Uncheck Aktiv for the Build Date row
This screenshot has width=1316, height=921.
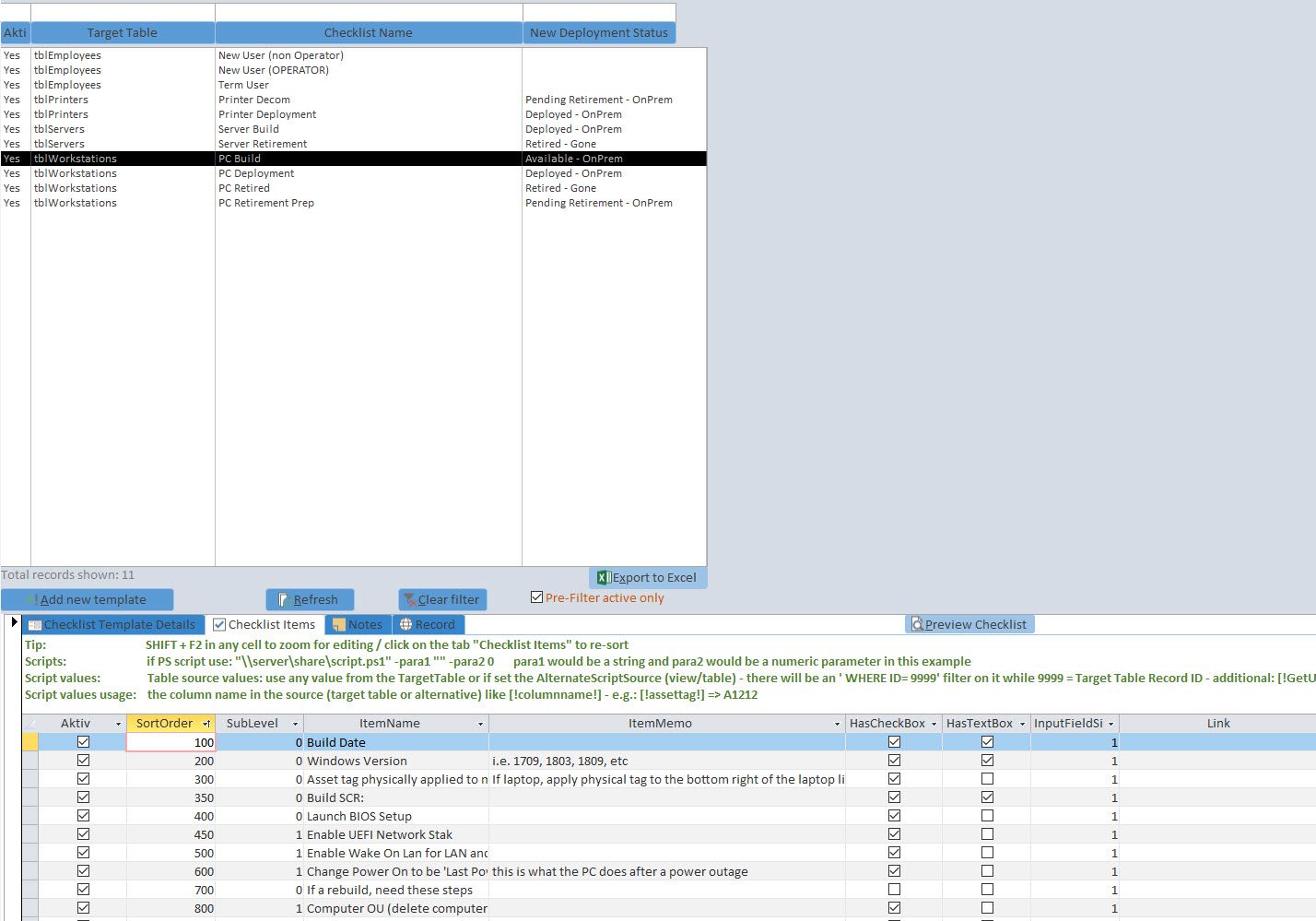click(x=83, y=742)
